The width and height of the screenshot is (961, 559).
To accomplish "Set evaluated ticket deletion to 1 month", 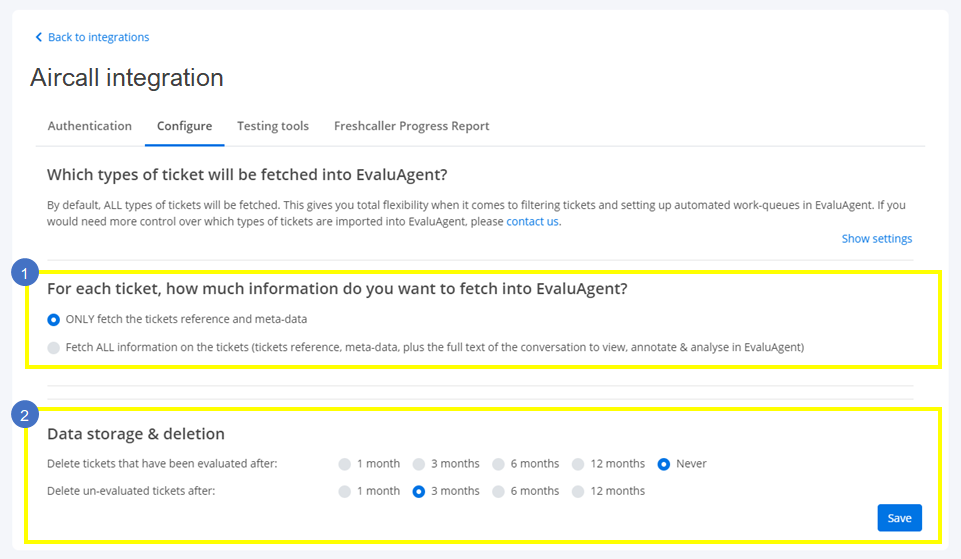I will pyautogui.click(x=344, y=464).
